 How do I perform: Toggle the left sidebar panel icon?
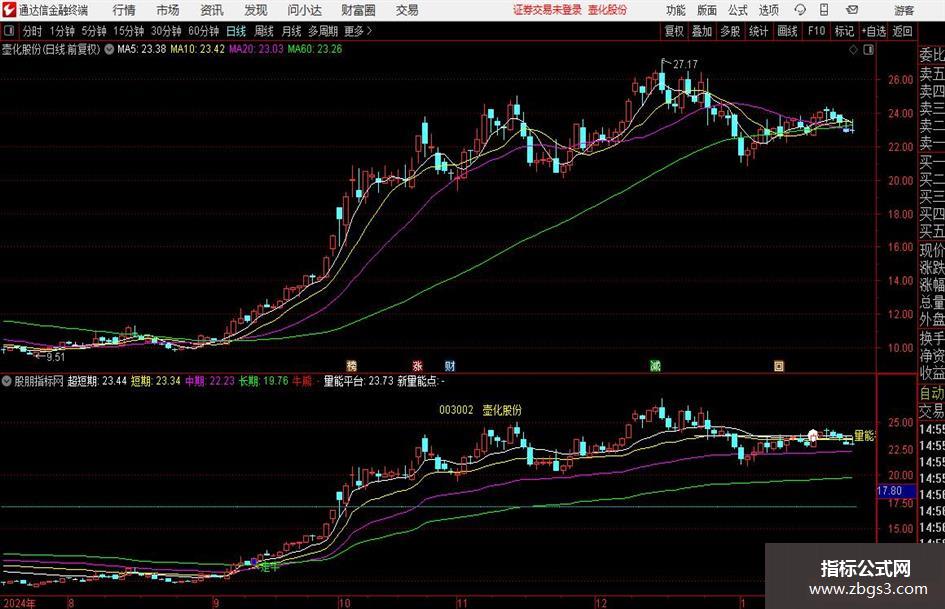9,31
